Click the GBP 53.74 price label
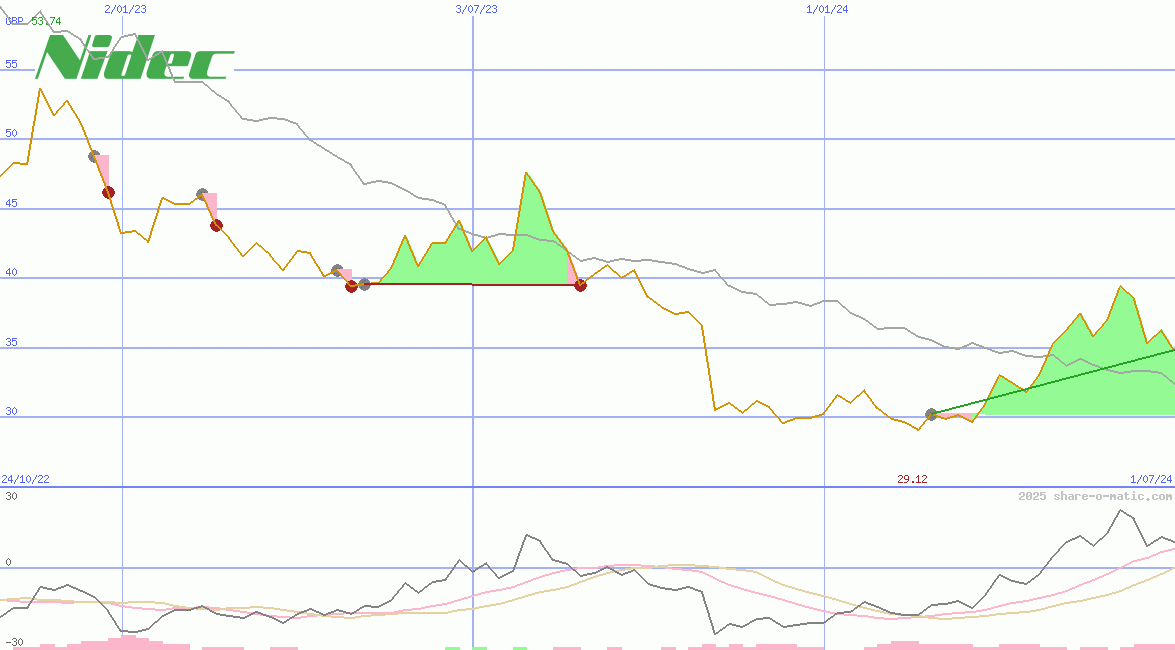Screen dimensions: 1175x650 tap(33, 21)
